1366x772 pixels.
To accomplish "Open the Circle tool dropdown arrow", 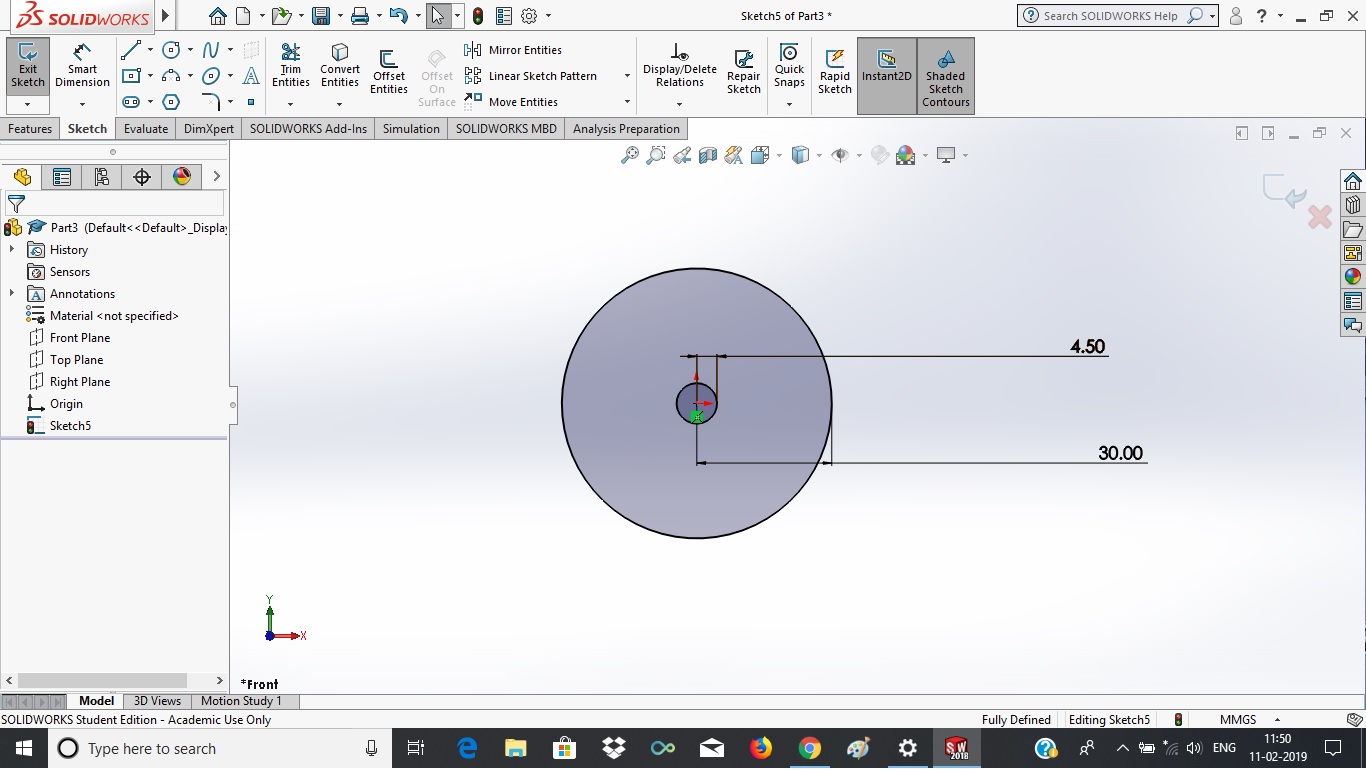I will (x=190, y=50).
